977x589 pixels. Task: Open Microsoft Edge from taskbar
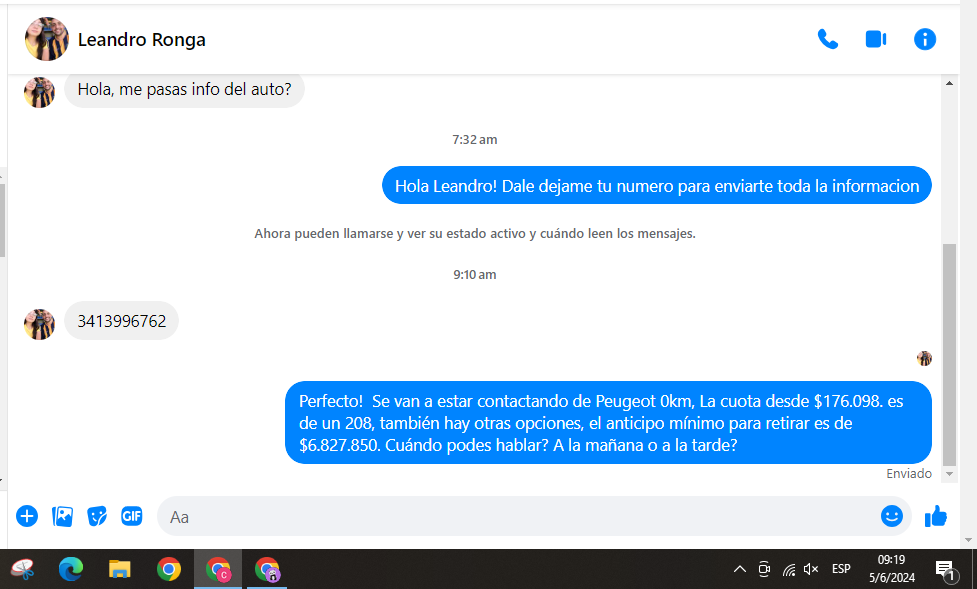tap(70, 570)
